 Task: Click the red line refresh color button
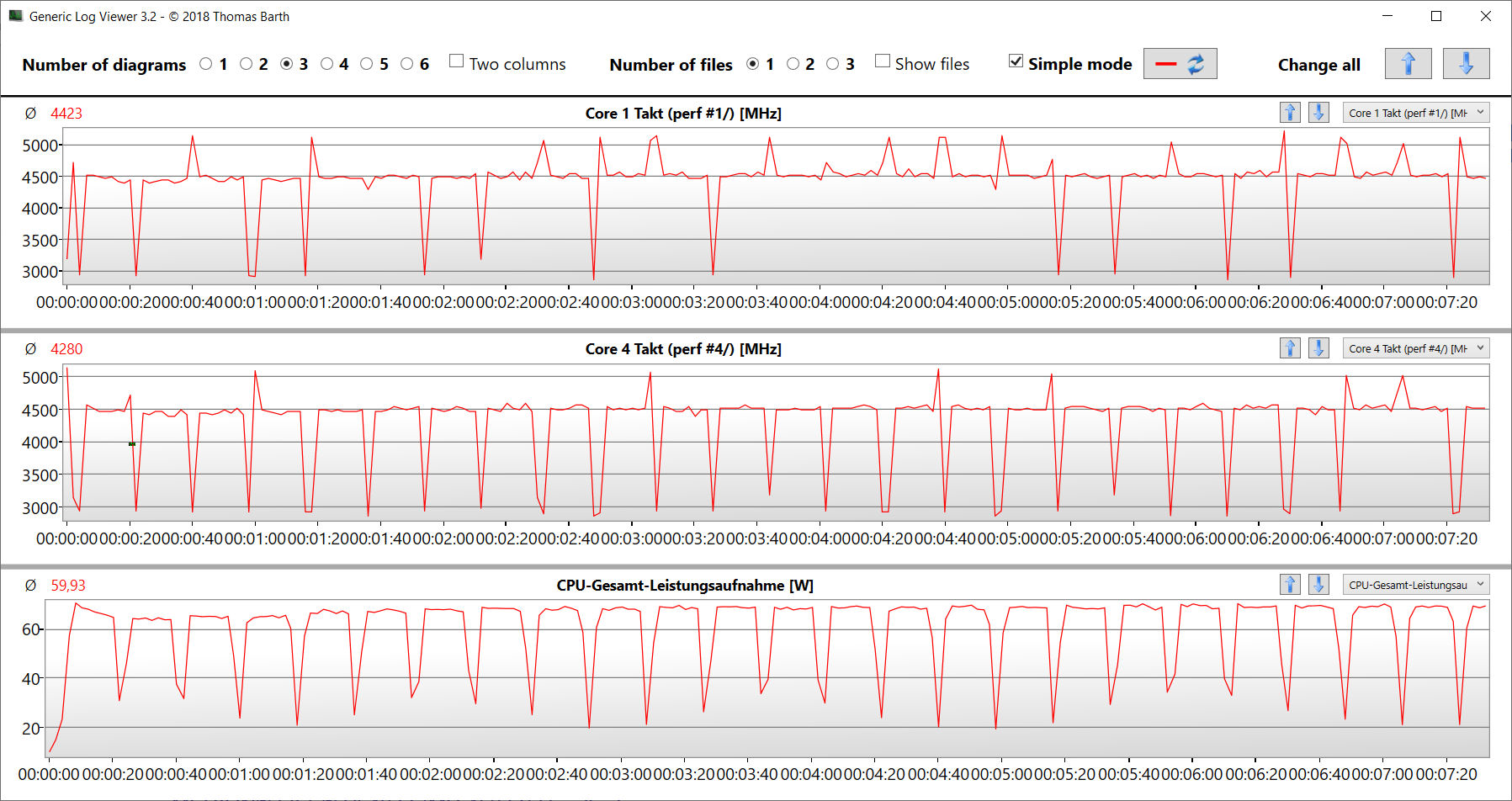(x=1180, y=64)
